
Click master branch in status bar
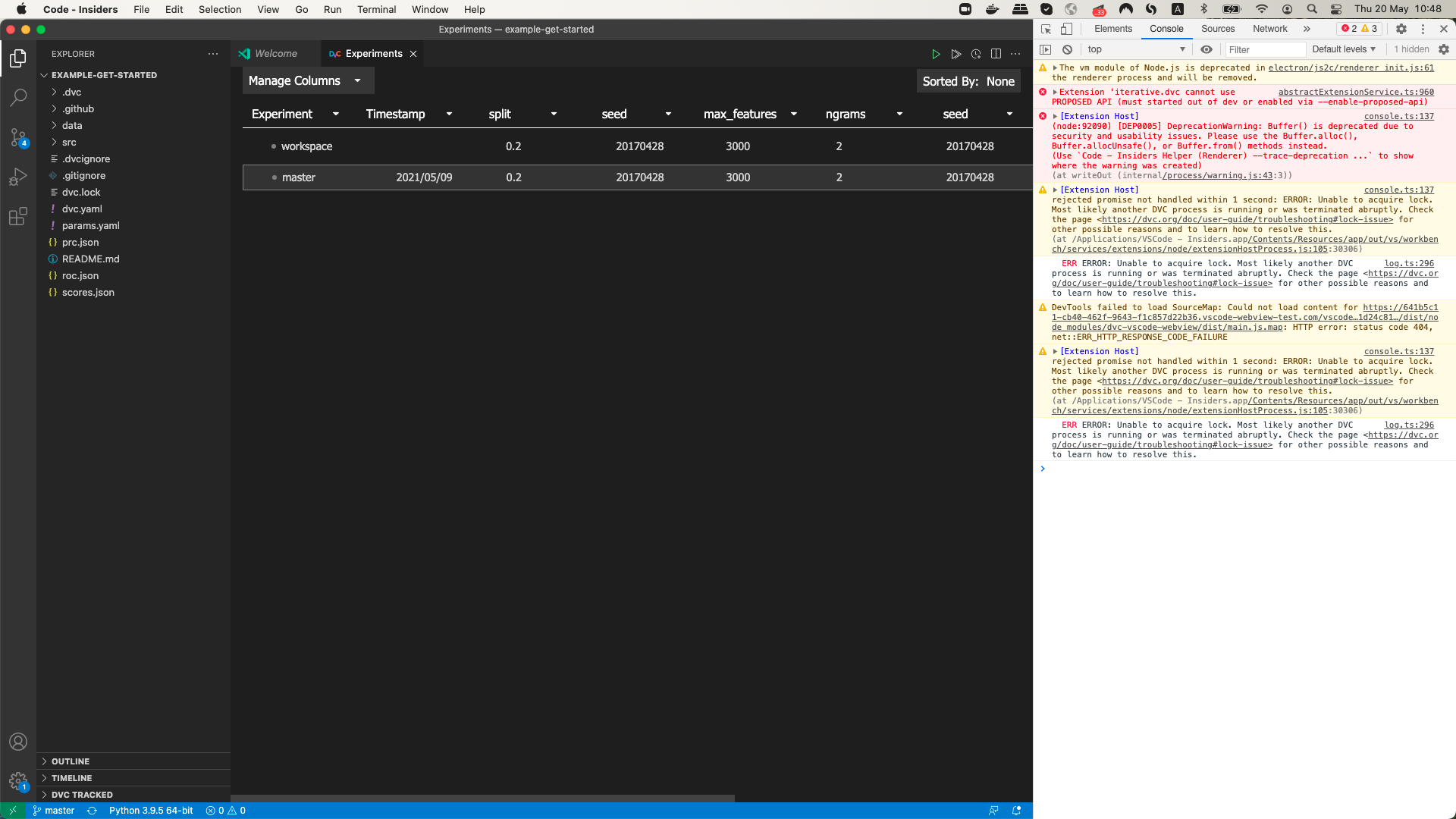click(53, 811)
